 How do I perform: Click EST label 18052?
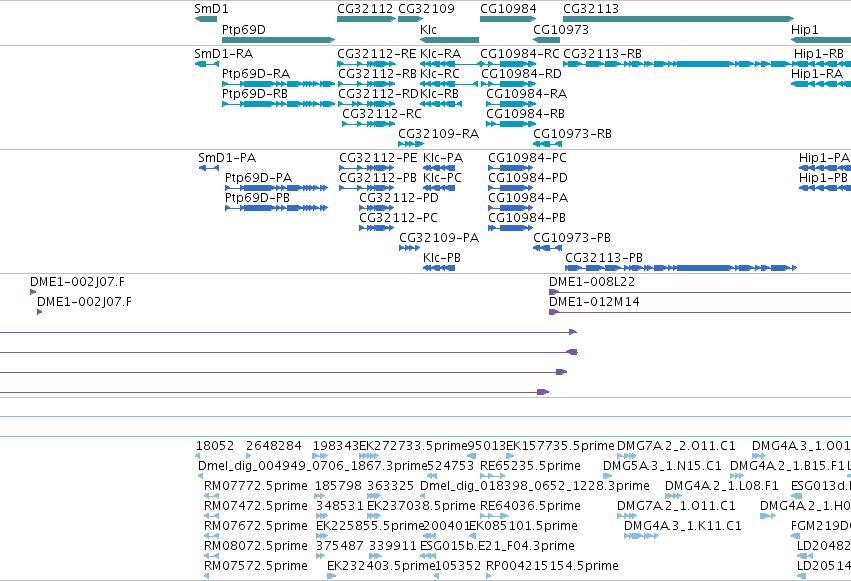(215, 446)
